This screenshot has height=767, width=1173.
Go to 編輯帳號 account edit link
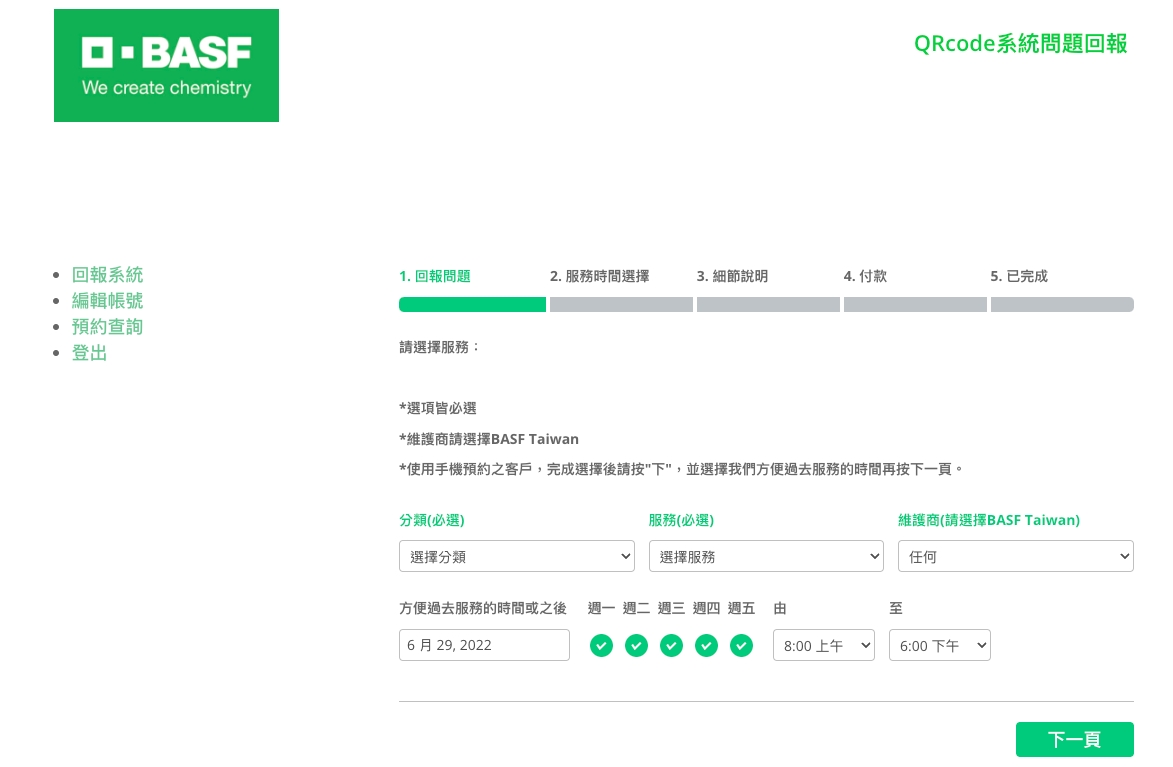(107, 301)
